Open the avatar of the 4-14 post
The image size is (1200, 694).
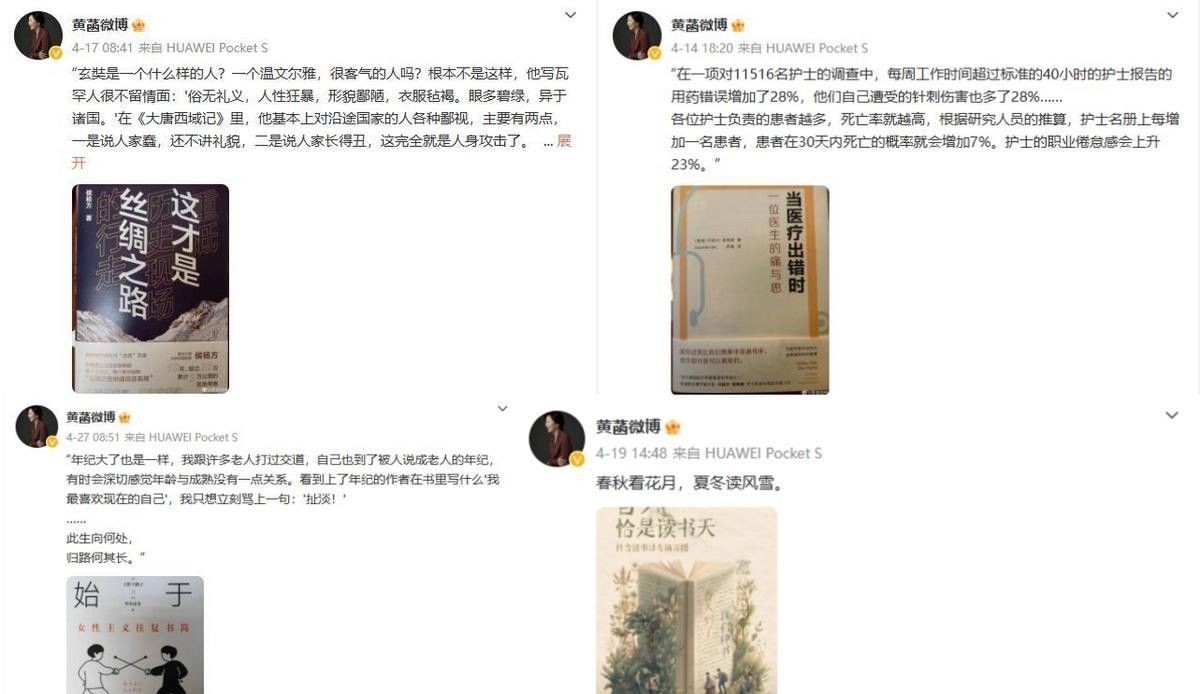pyautogui.click(x=637, y=36)
